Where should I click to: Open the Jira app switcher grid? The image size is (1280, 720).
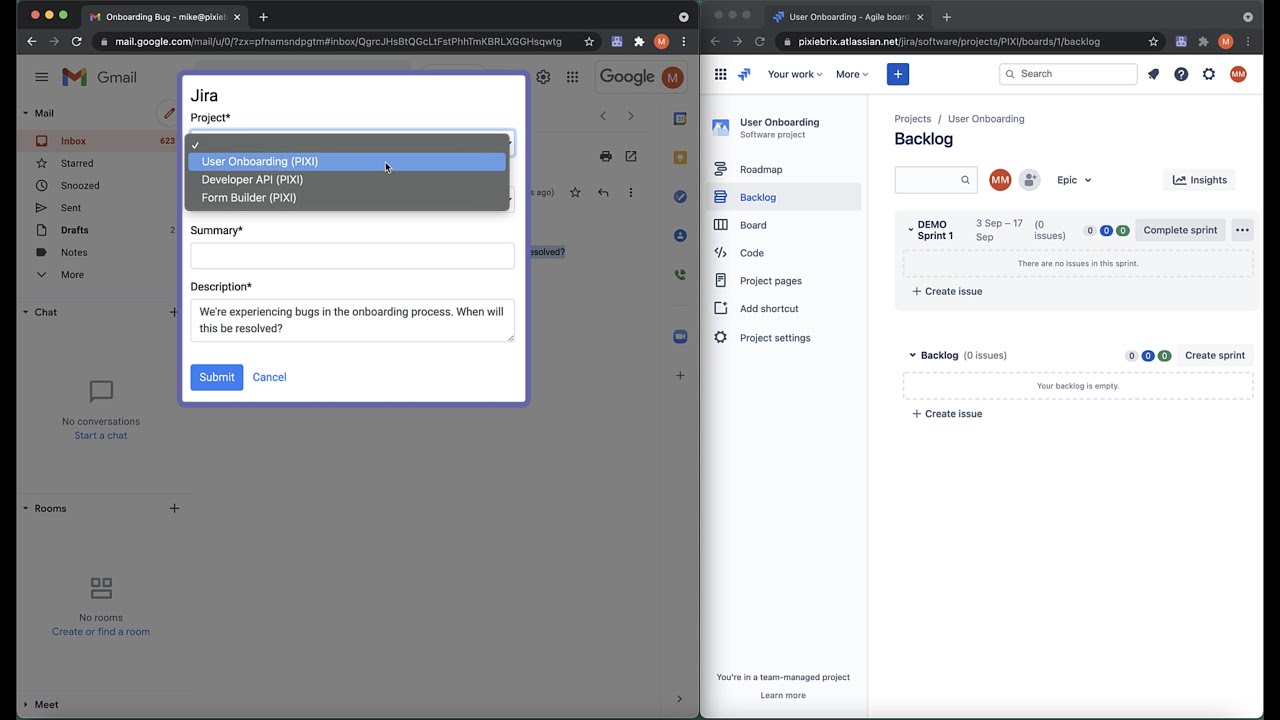[x=720, y=74]
